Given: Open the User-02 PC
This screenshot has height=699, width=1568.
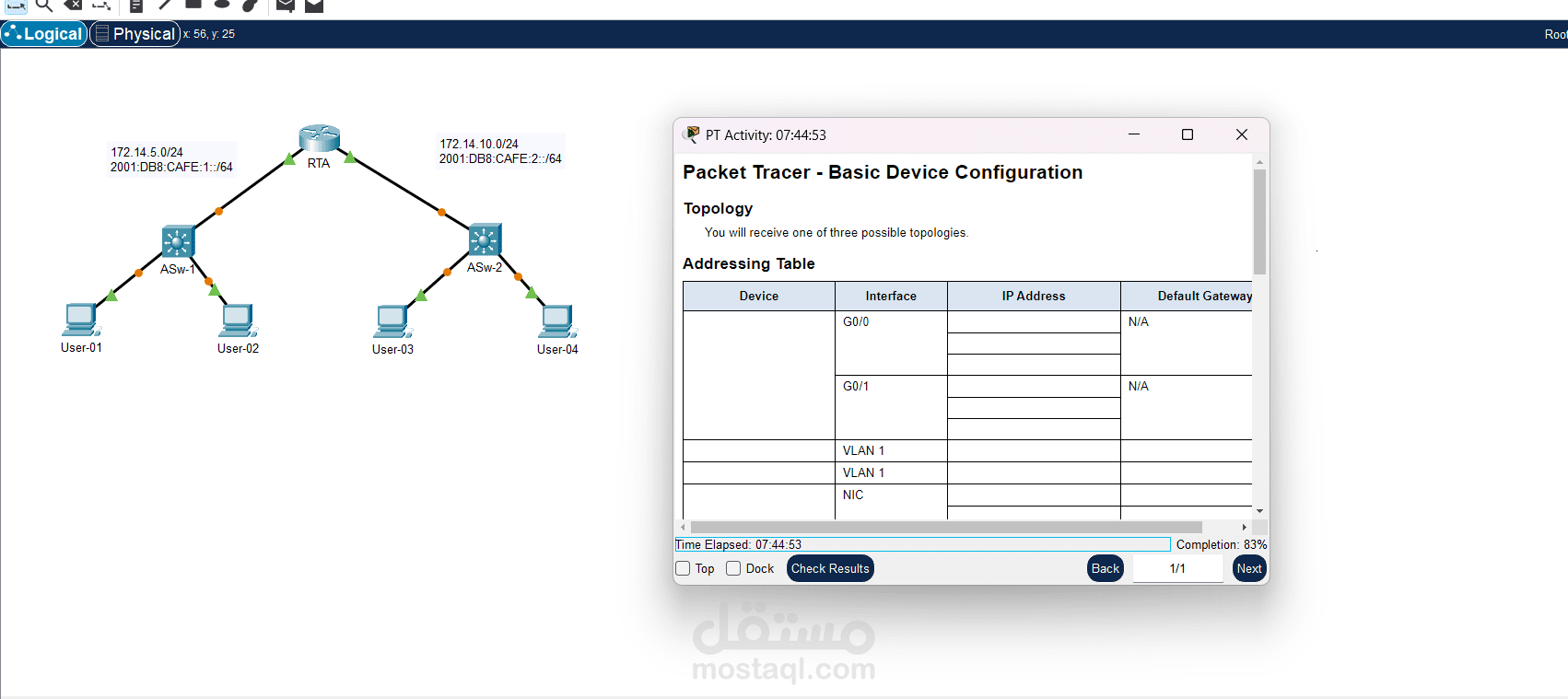Looking at the screenshot, I should coord(238,320).
